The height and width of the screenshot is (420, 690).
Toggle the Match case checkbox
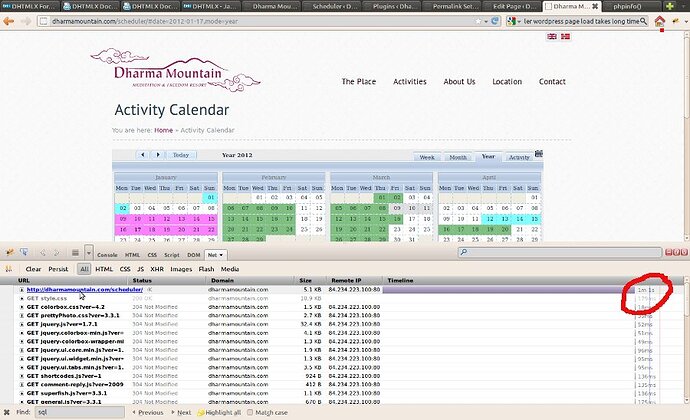250,413
